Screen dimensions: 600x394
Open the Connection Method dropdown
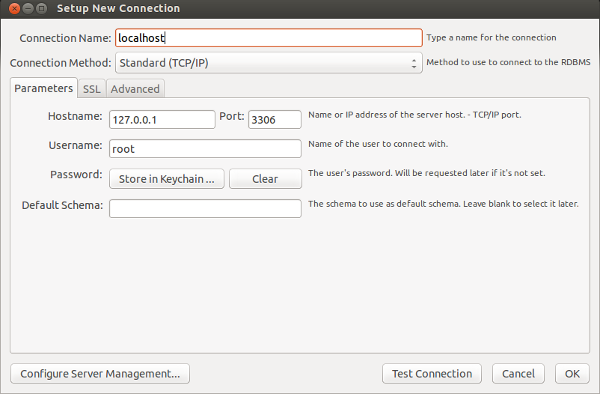[x=269, y=63]
